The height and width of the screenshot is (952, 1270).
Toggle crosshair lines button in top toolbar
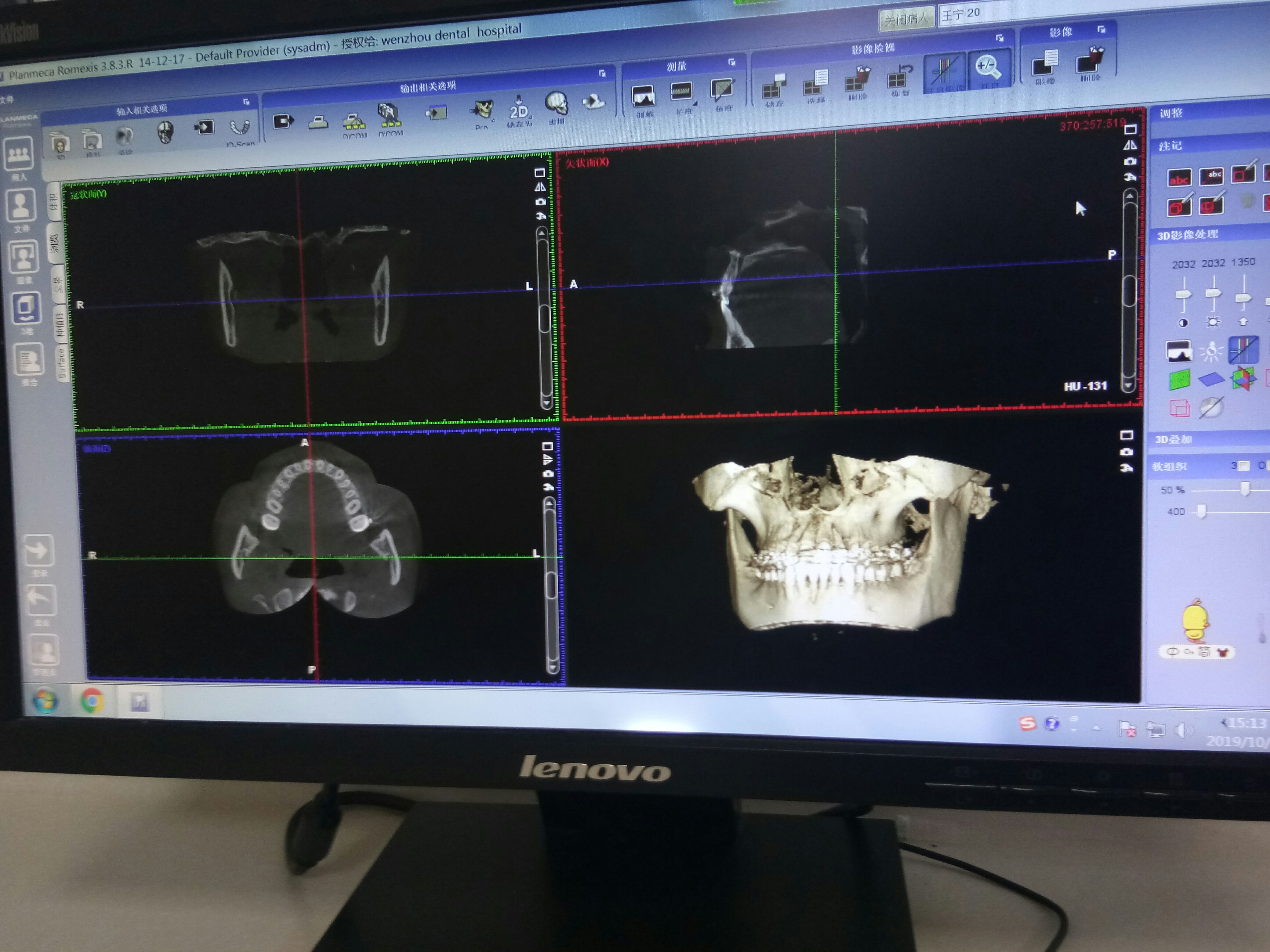point(945,72)
